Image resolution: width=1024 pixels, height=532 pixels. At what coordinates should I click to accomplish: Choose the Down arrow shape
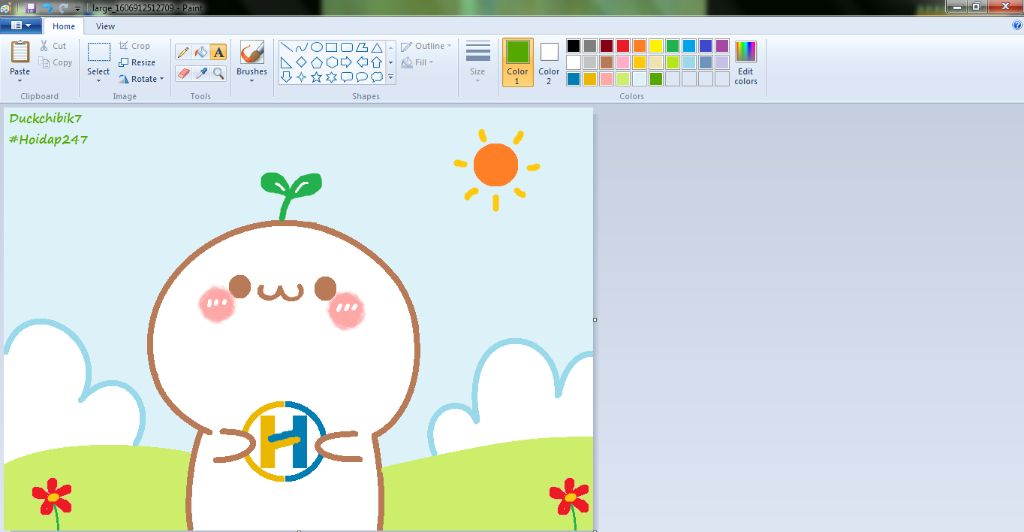pos(286,77)
